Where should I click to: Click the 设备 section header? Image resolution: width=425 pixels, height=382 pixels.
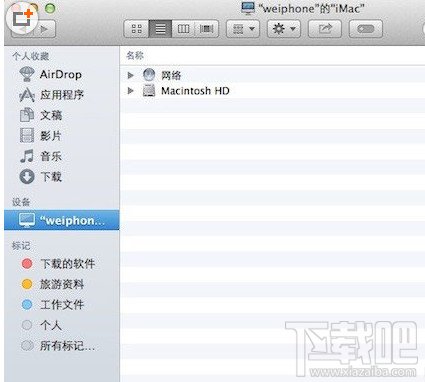pos(21,202)
